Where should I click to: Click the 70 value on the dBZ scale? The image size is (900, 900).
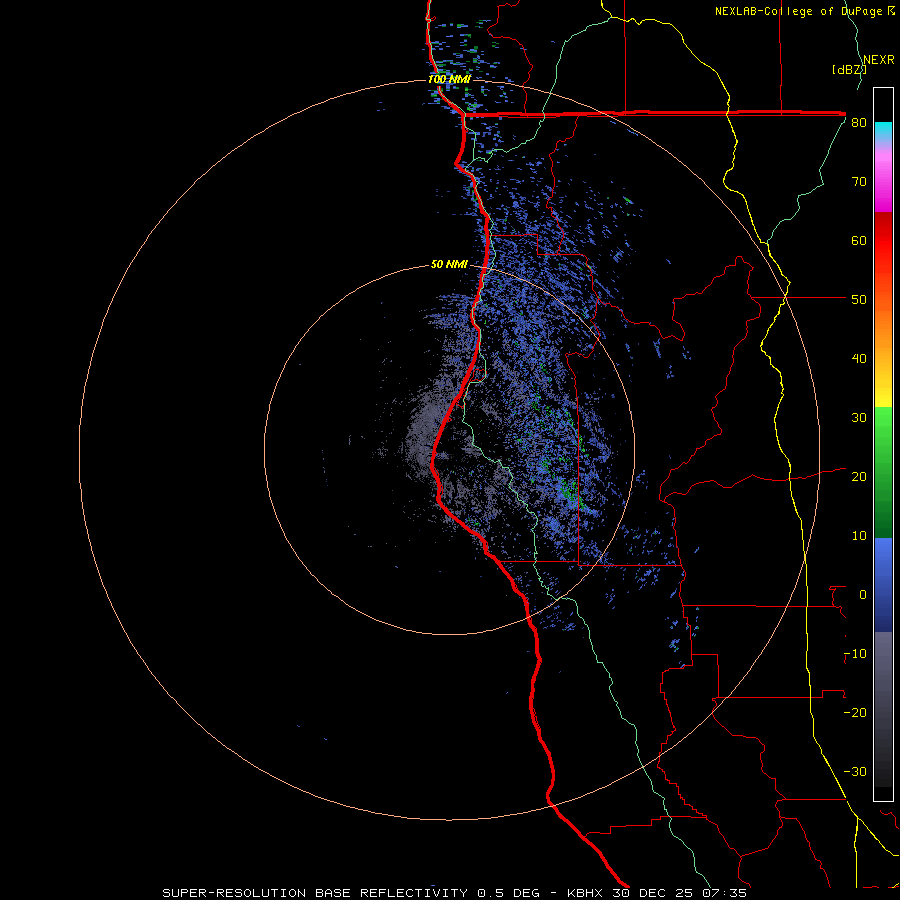pos(859,182)
